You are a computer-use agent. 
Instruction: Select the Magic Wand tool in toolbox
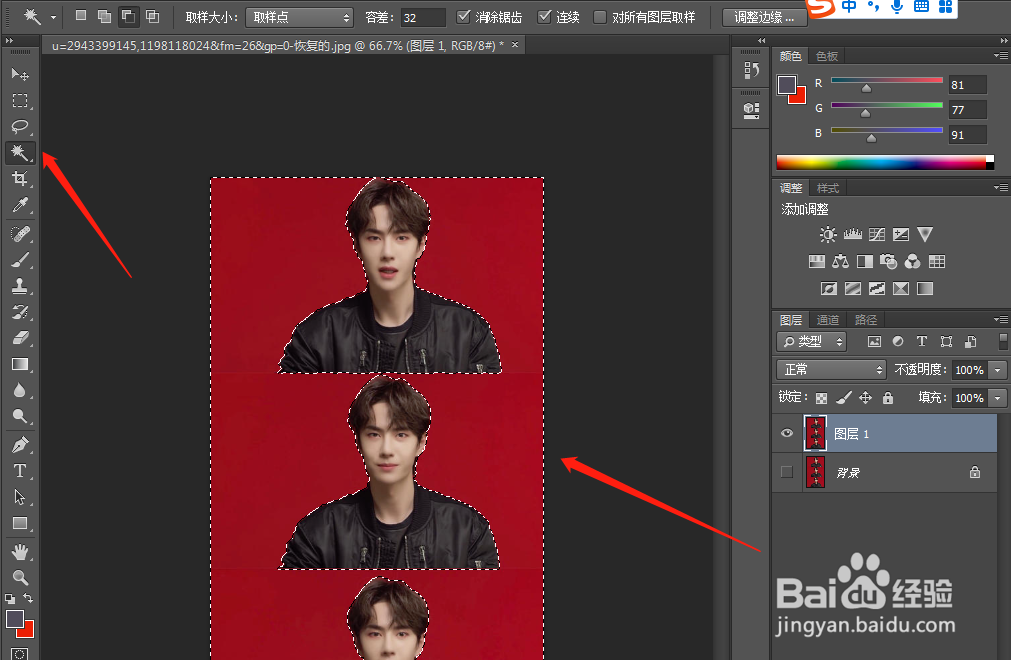(x=20, y=153)
